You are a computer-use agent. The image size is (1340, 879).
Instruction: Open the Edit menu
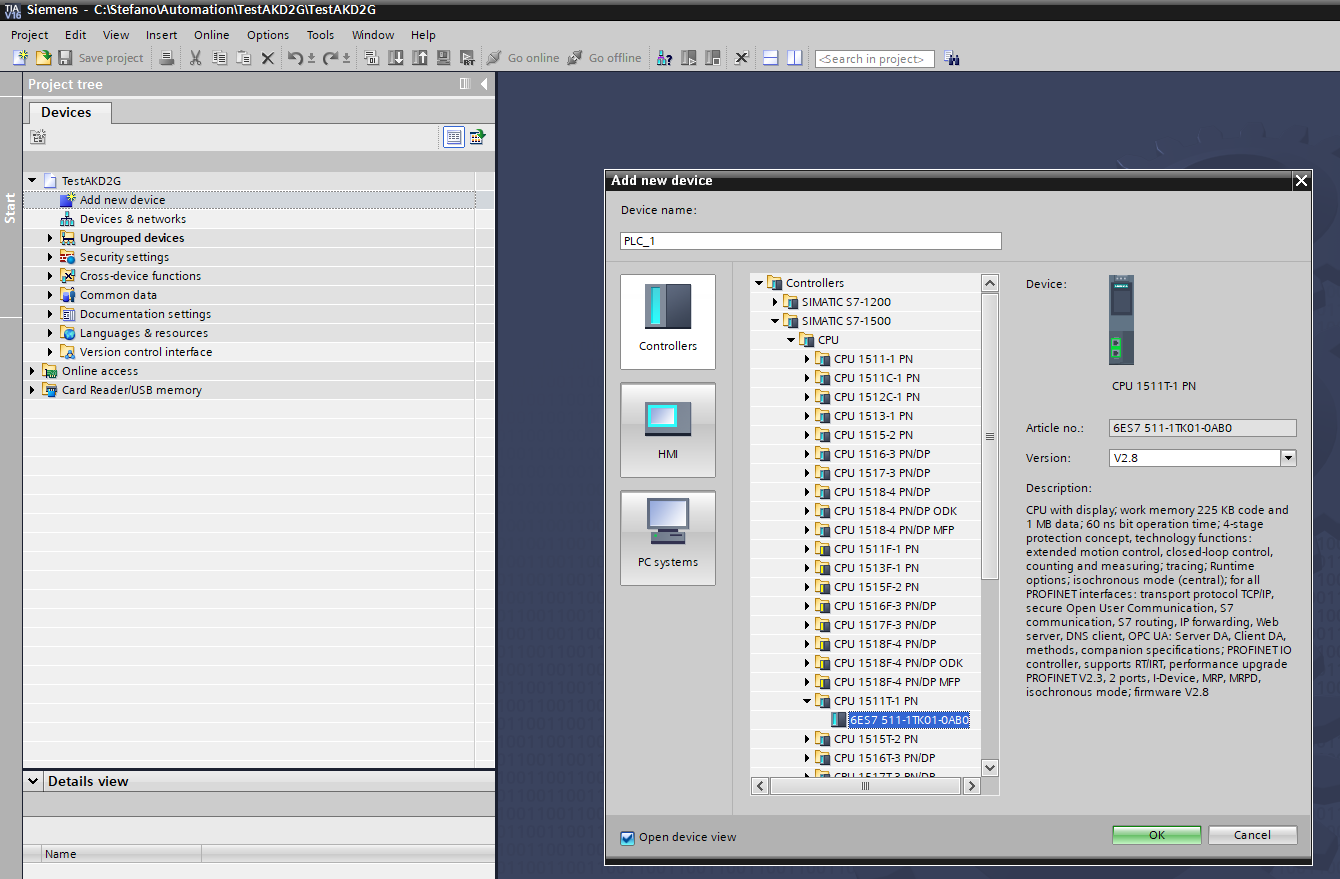pos(75,35)
